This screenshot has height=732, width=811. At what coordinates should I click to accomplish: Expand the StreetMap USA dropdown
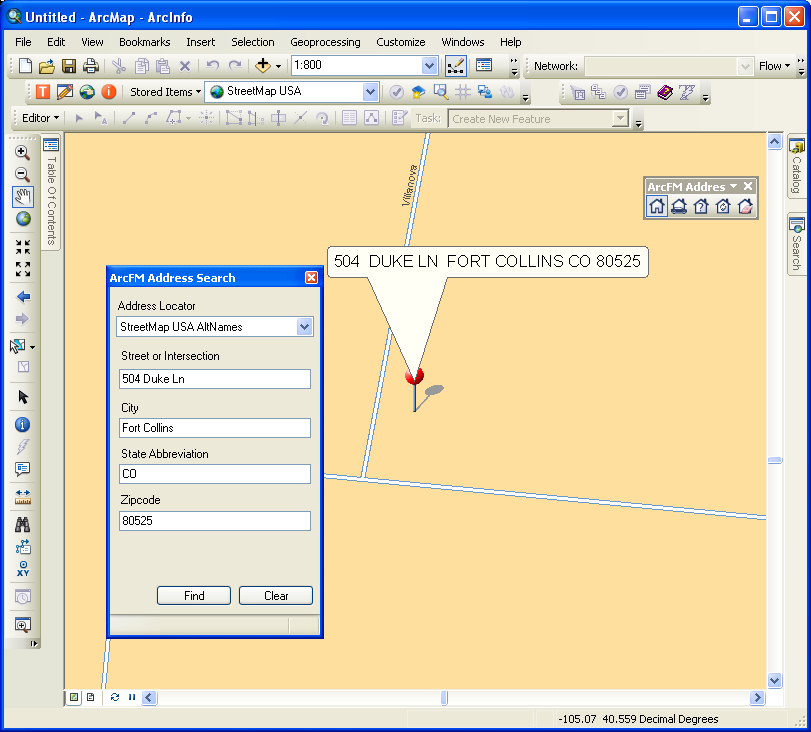coord(370,92)
